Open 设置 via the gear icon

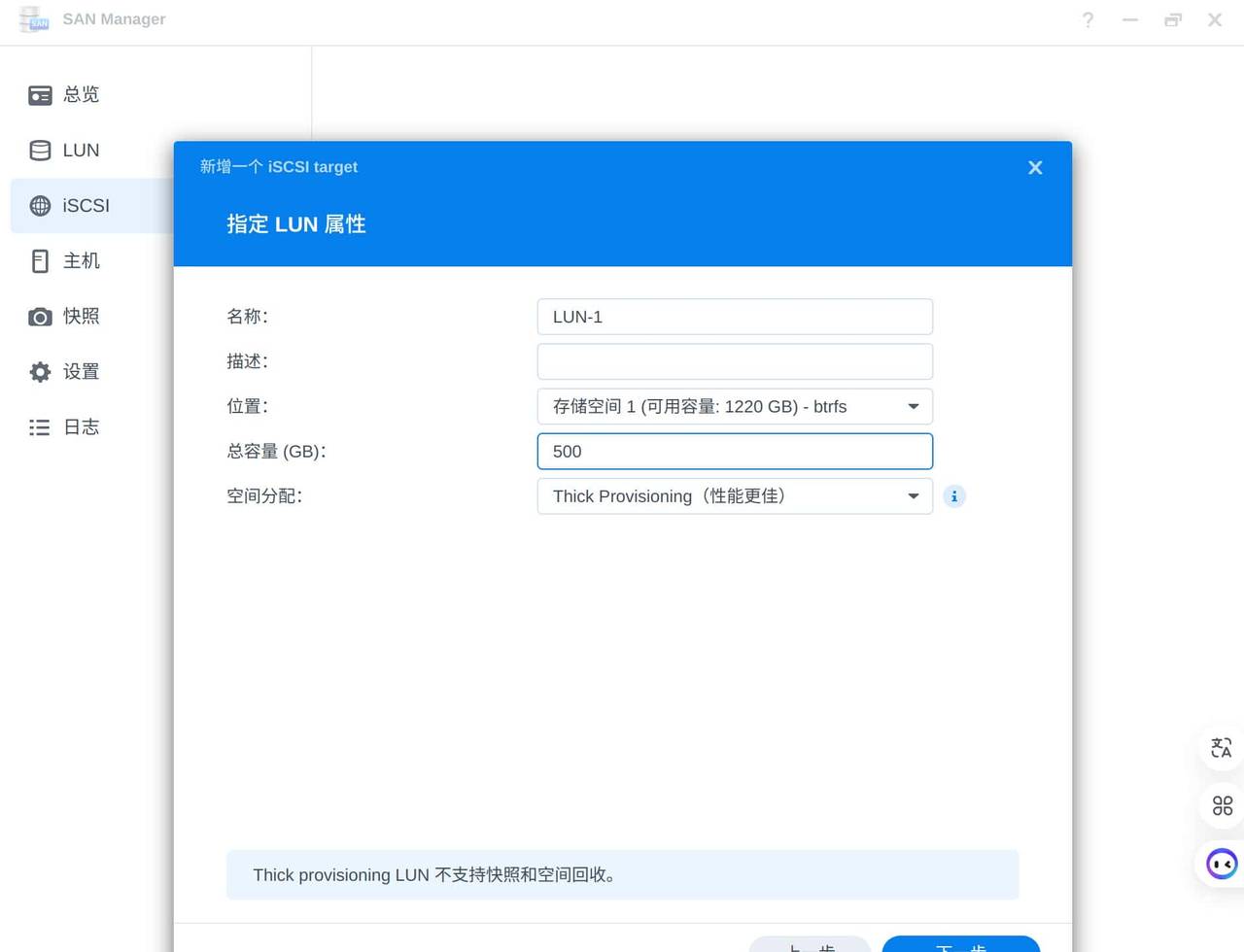(39, 371)
